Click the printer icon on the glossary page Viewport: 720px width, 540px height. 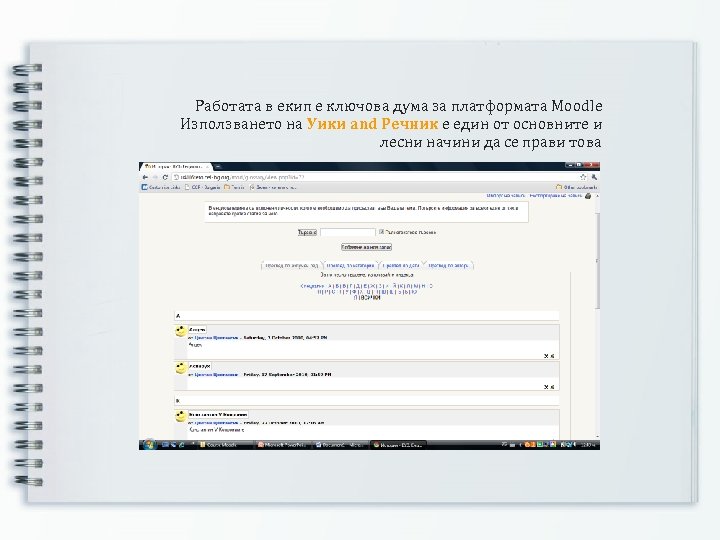pos(588,196)
